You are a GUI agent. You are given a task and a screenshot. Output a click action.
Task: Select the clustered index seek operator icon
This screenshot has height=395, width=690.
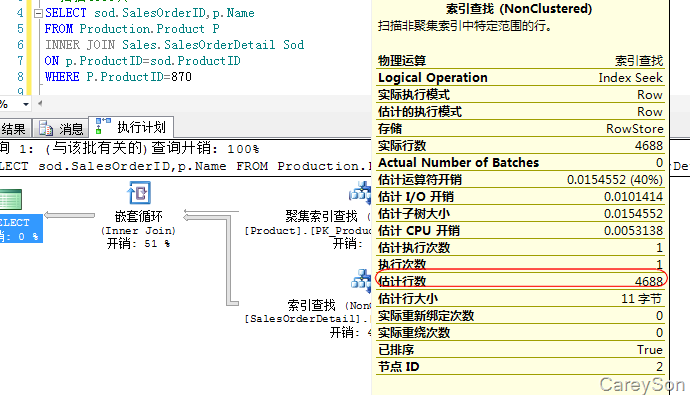pyautogui.click(x=360, y=192)
